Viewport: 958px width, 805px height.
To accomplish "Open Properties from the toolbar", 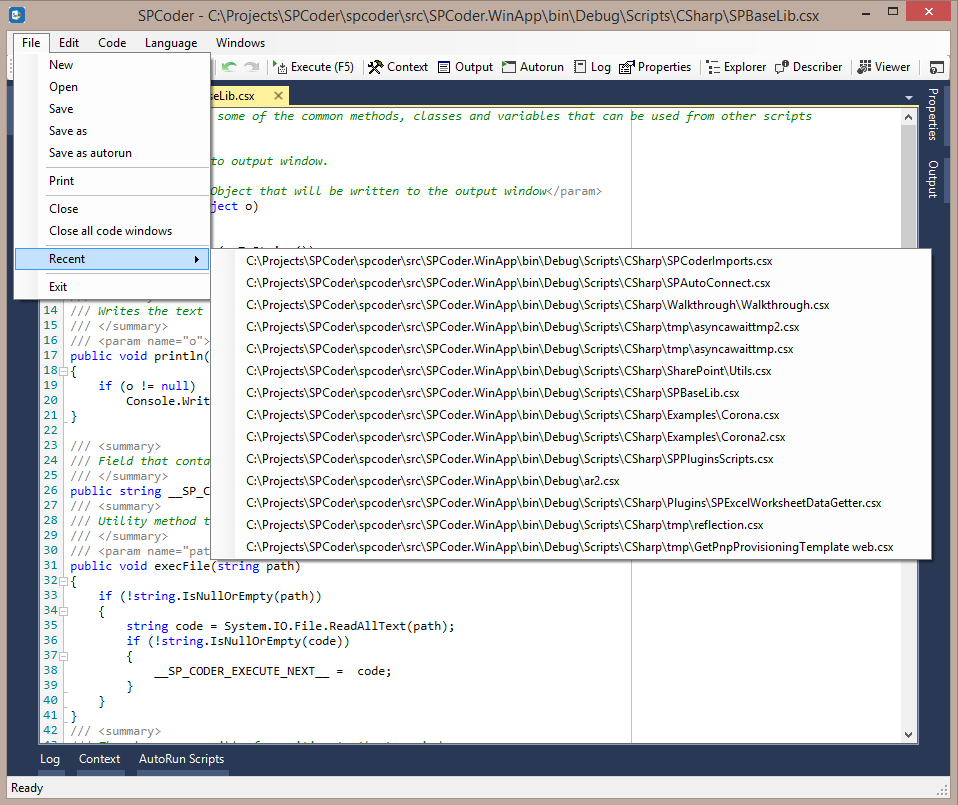I will (655, 67).
